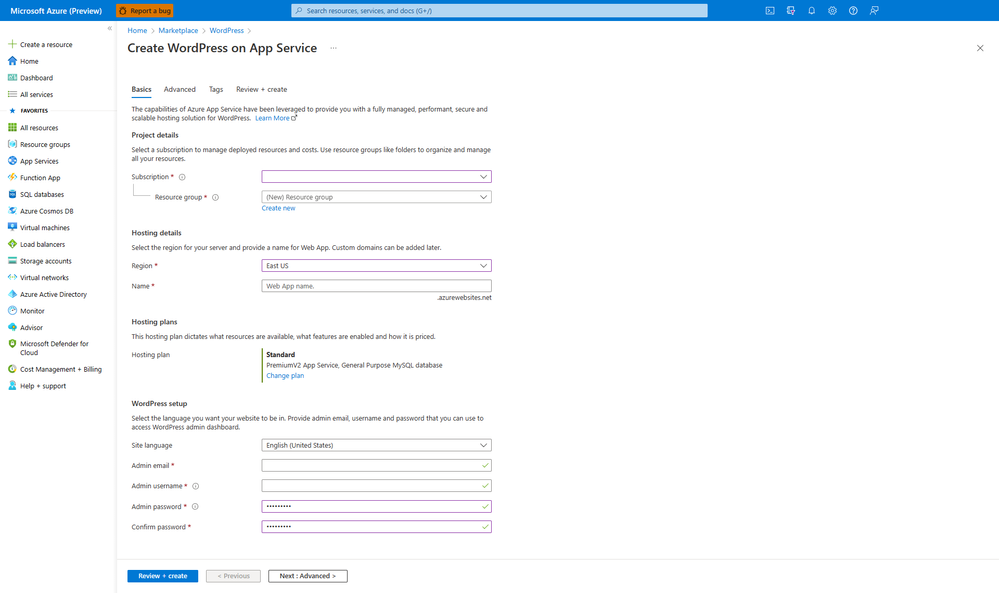Switch to the Review + create tab
999x593 pixels.
pyautogui.click(x=261, y=89)
